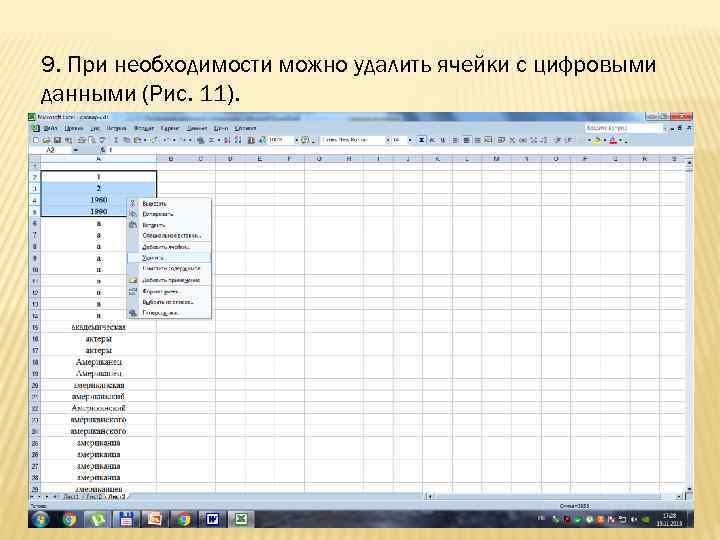Screen dimensions: 720x540
Task: Click the Help question input box
Action: pyautogui.click(x=623, y=128)
